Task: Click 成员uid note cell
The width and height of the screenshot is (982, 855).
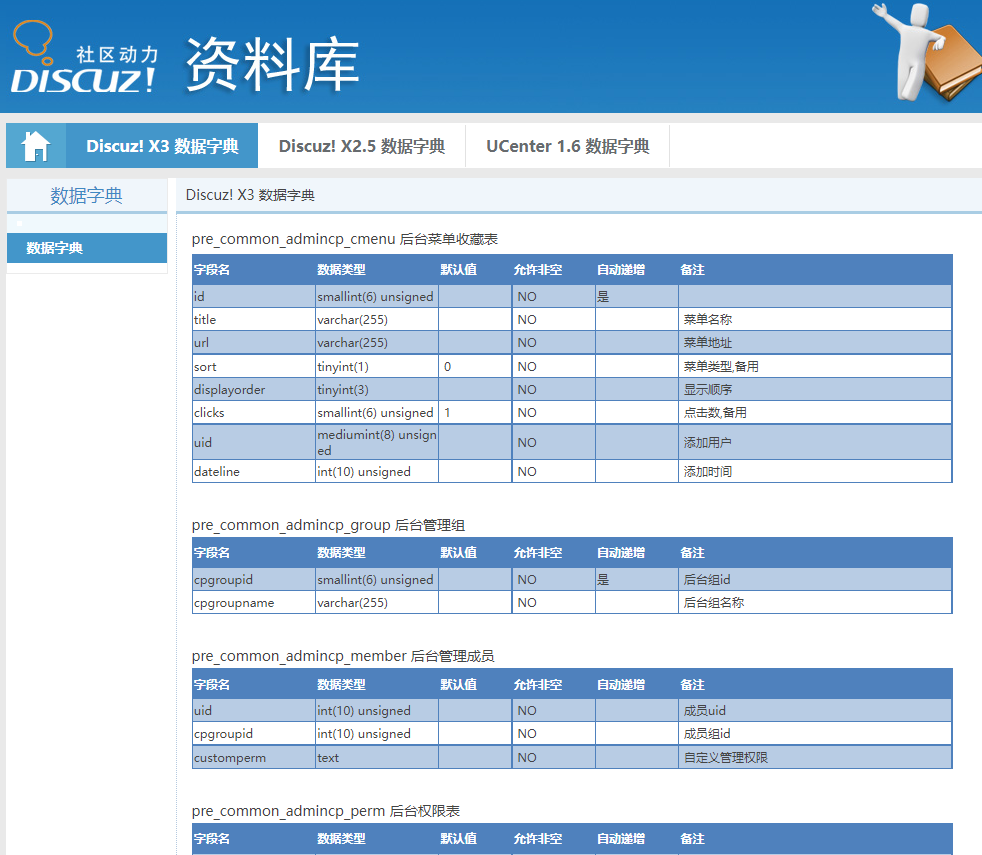Action: point(815,710)
